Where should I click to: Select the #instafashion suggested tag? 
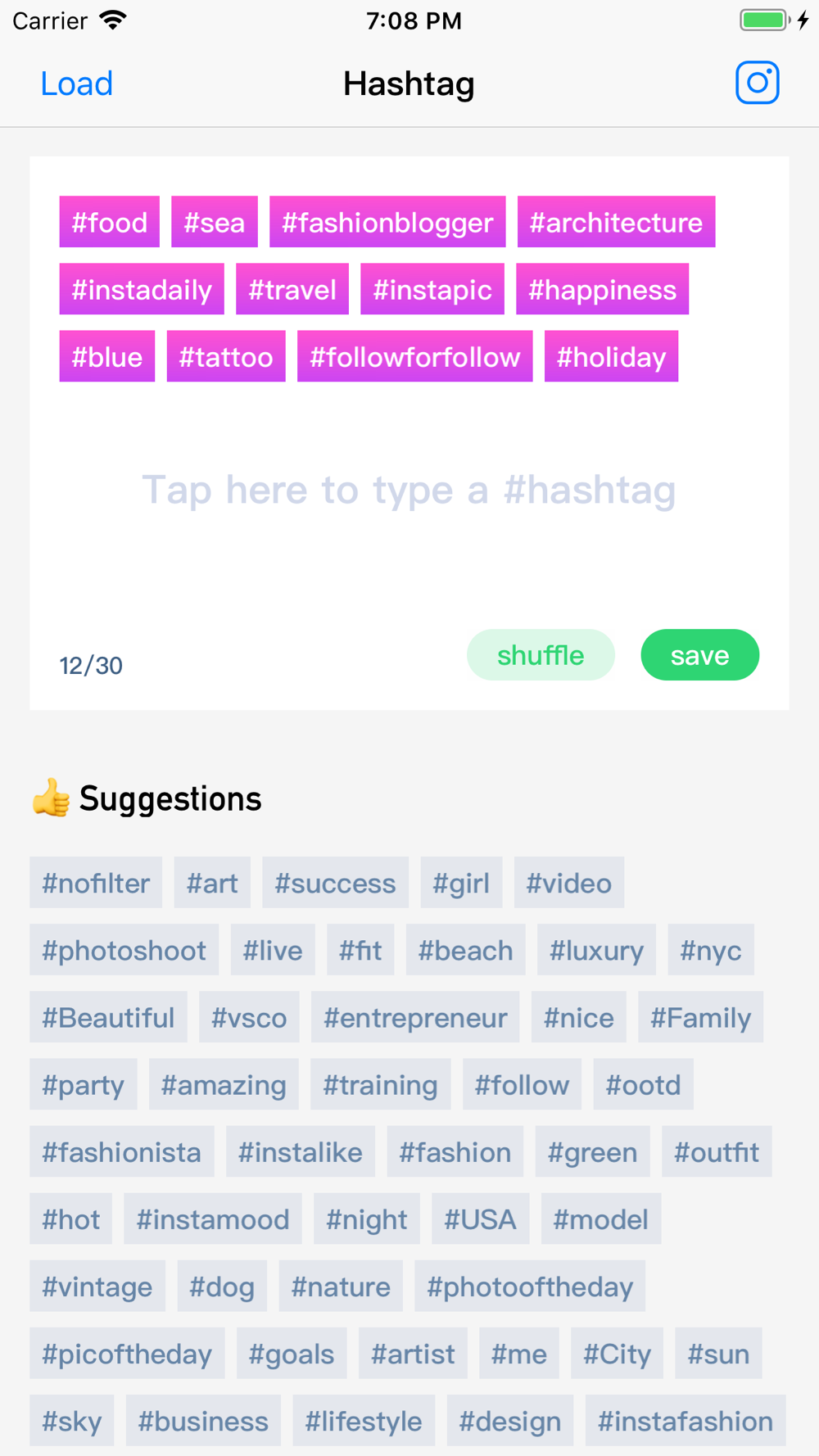[x=686, y=1420]
